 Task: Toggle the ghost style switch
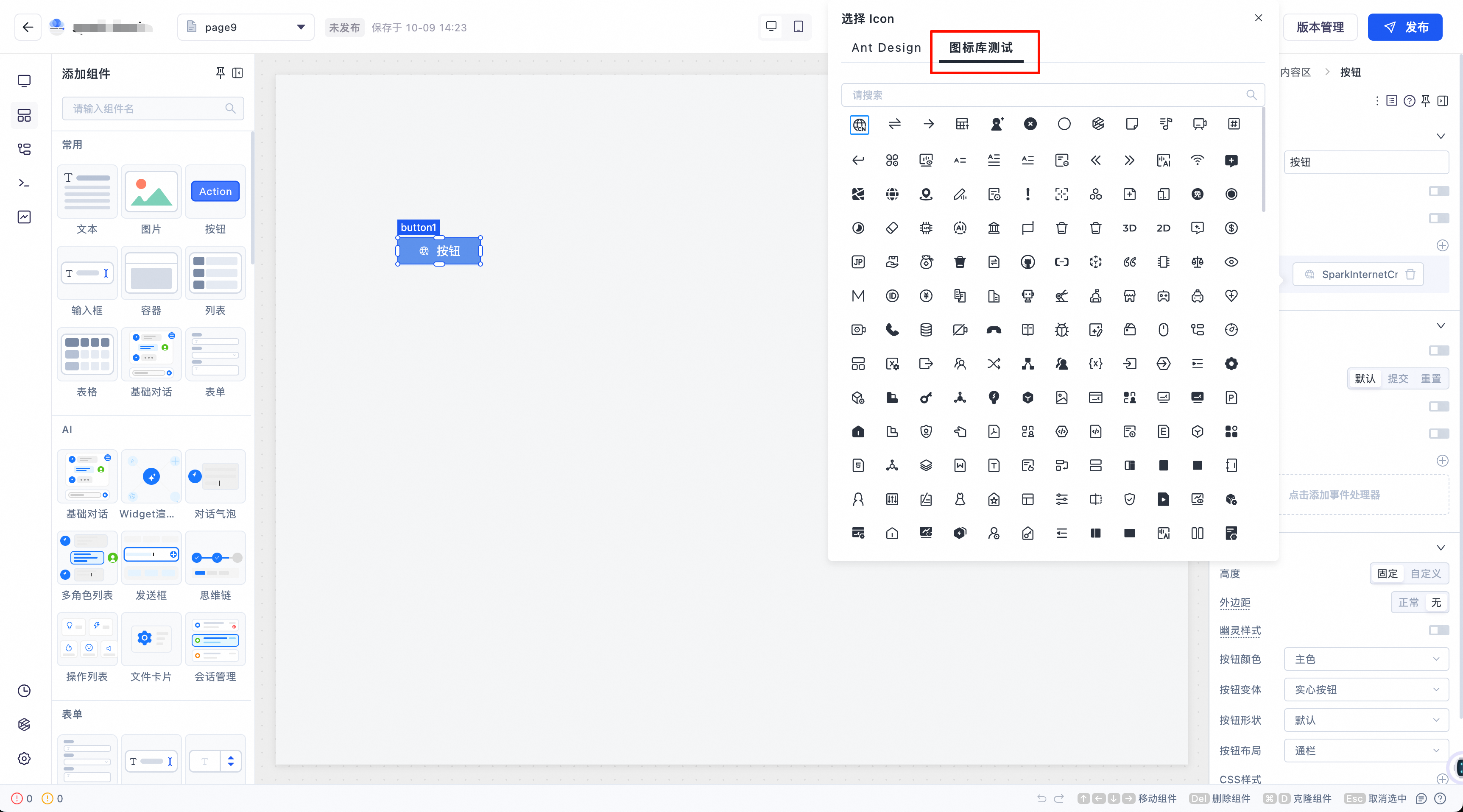pyautogui.click(x=1438, y=631)
